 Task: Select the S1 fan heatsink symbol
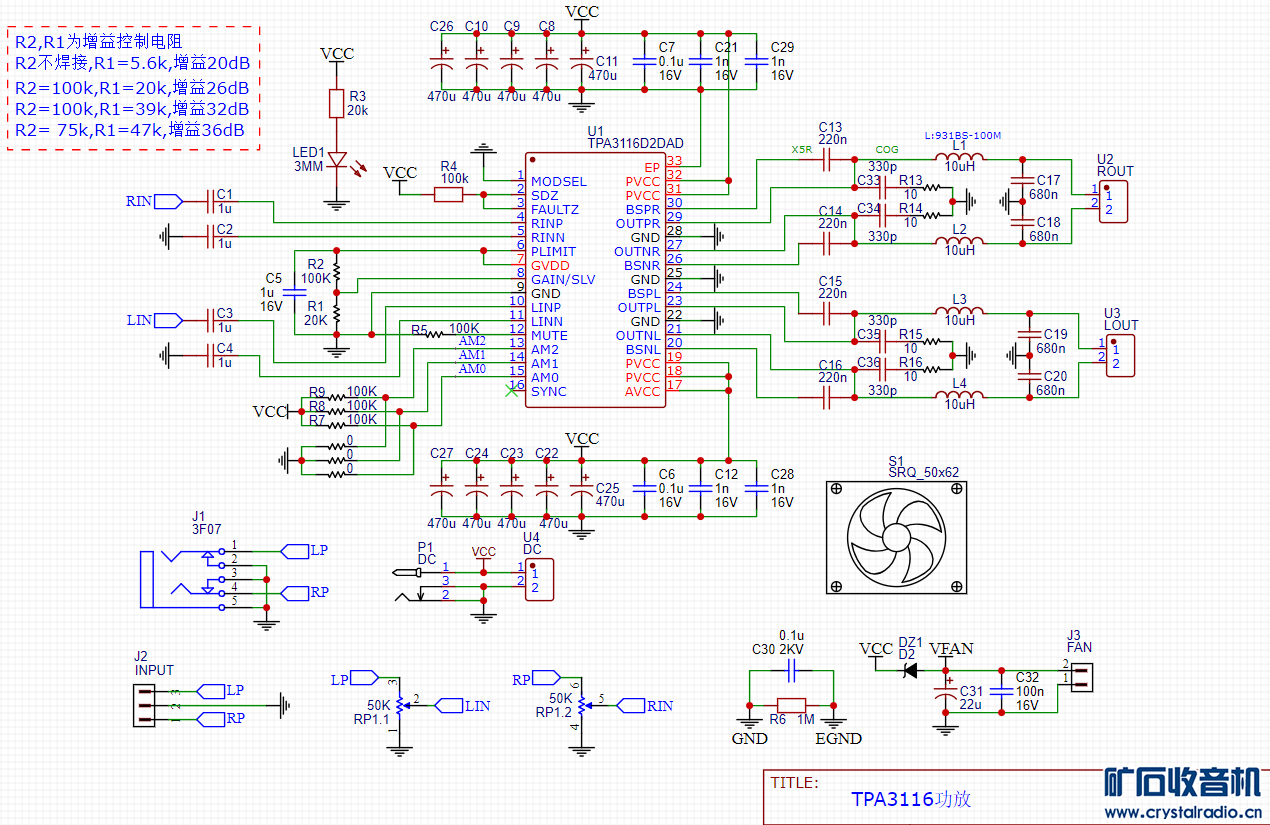click(x=897, y=537)
